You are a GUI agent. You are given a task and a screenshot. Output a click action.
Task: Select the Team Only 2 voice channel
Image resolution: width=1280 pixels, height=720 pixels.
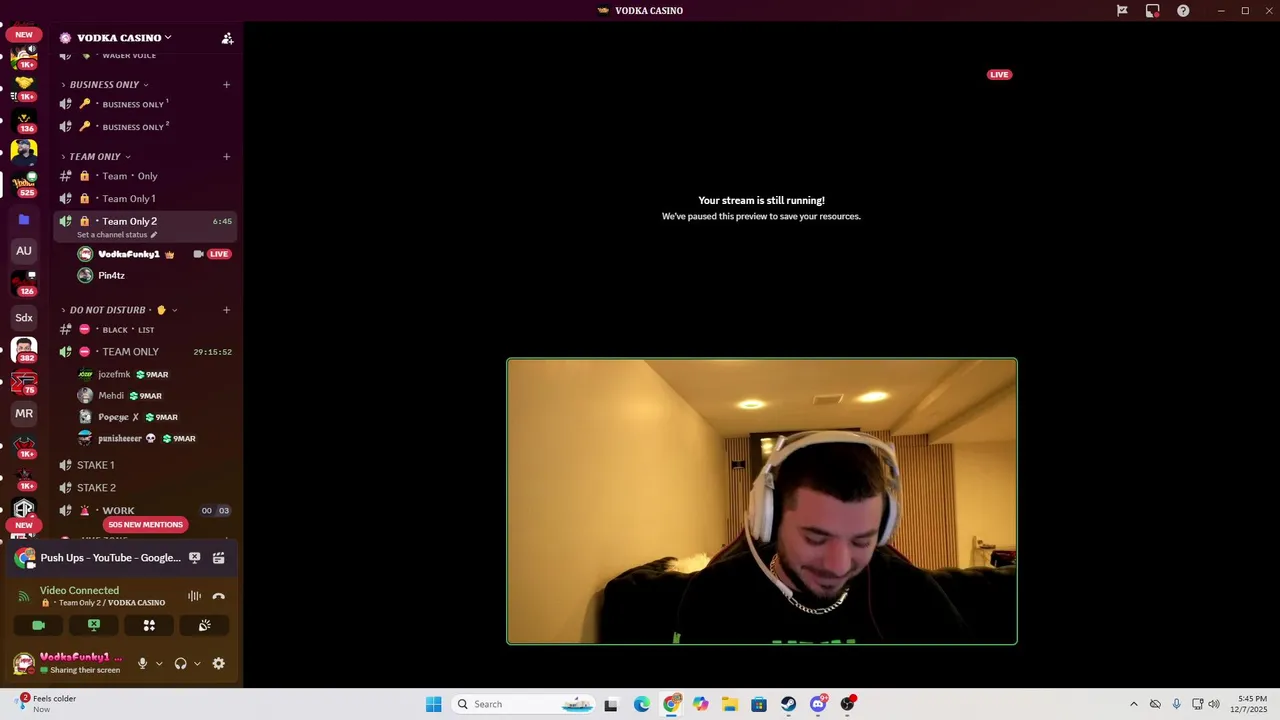pos(145,221)
